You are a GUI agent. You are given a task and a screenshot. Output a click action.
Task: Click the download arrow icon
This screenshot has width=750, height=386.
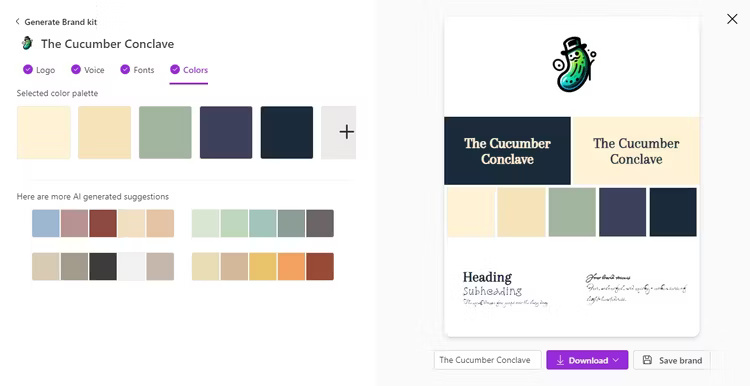(x=560, y=360)
